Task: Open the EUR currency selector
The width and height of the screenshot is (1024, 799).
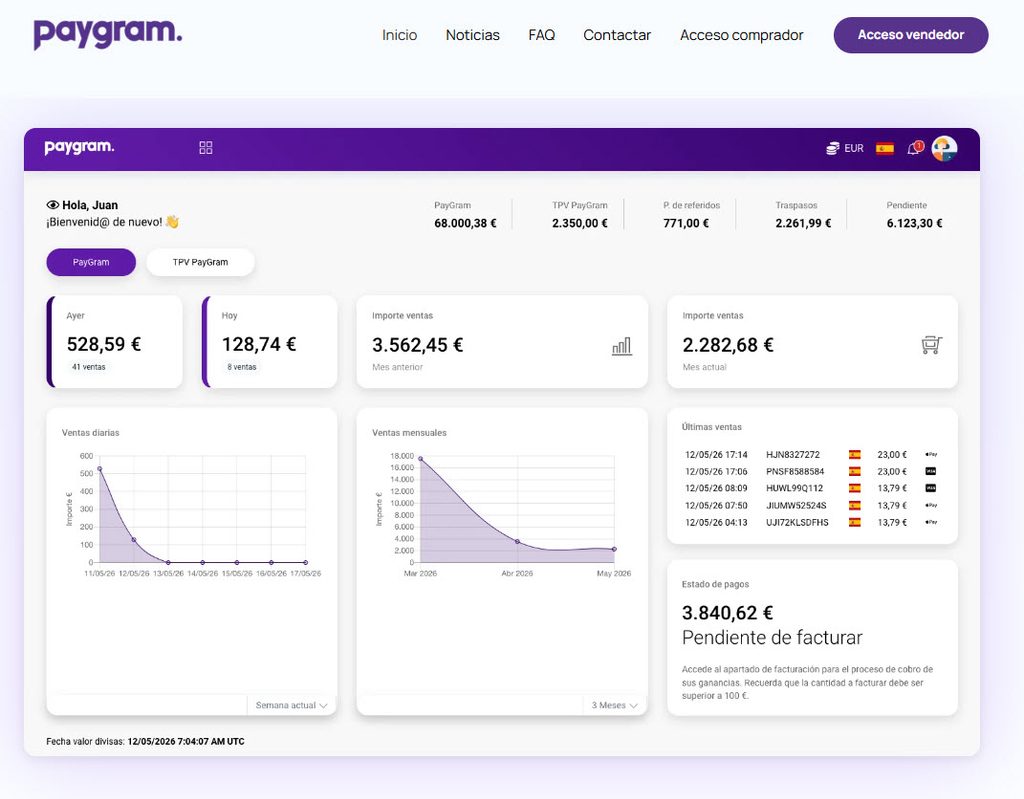Action: click(845, 148)
